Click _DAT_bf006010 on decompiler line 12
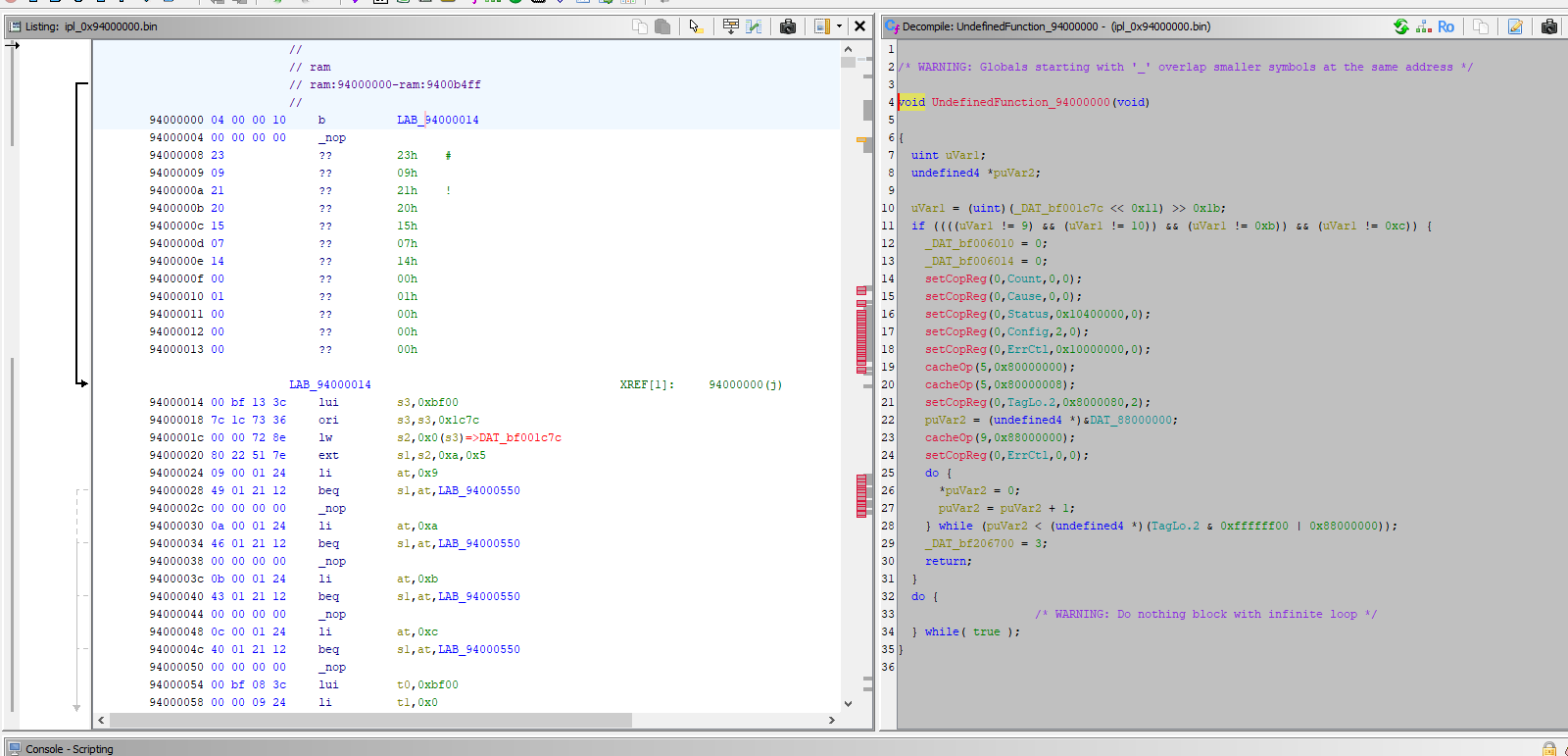1568x756 pixels. click(x=970, y=243)
